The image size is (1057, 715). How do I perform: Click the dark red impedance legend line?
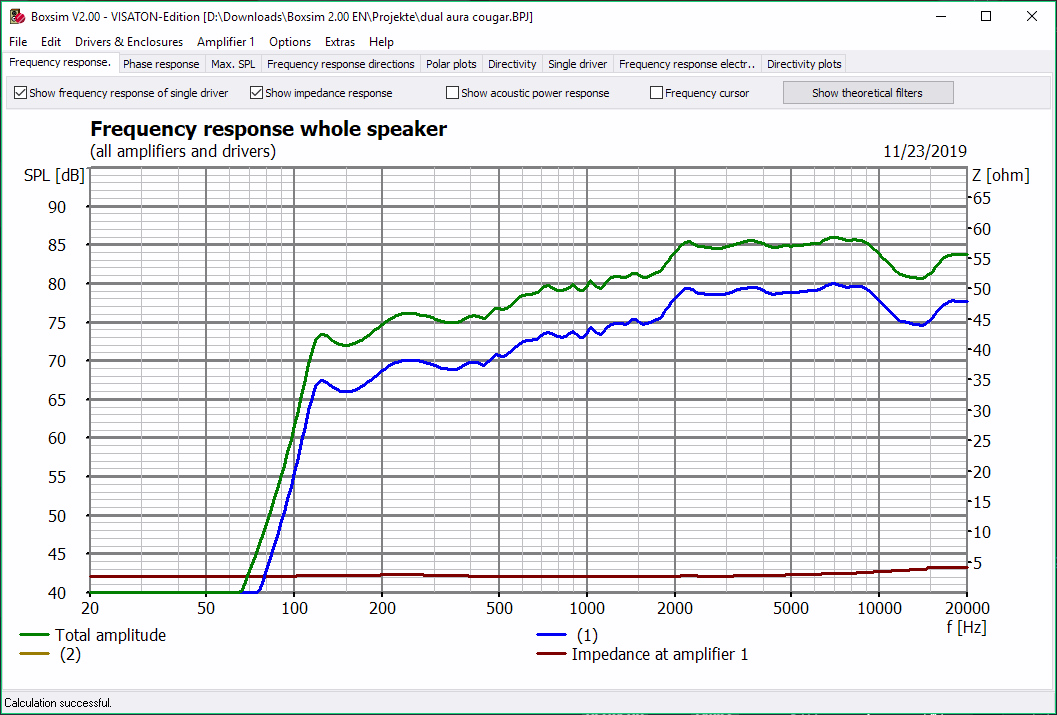(551, 654)
